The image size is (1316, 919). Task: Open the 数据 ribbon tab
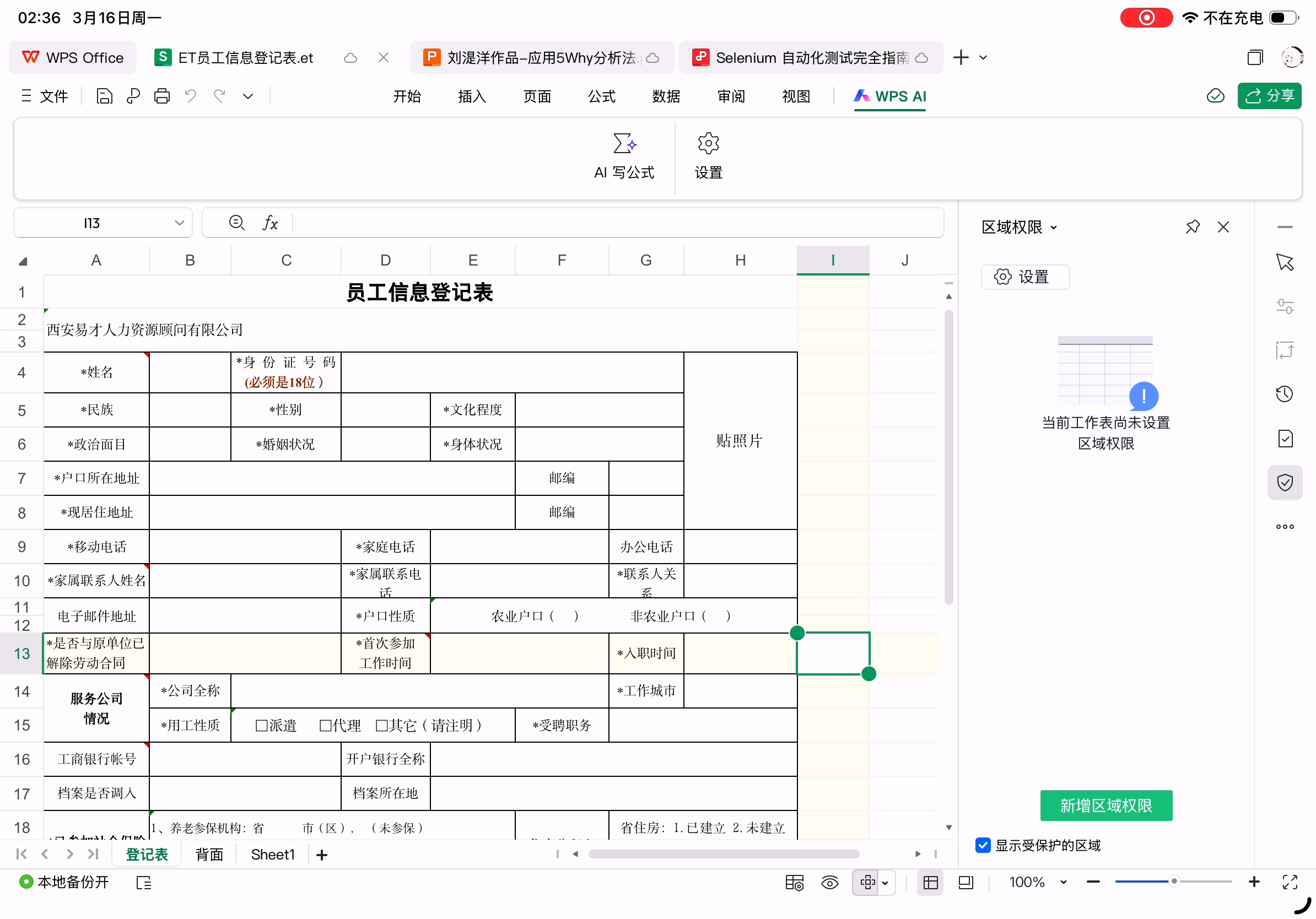[666, 96]
